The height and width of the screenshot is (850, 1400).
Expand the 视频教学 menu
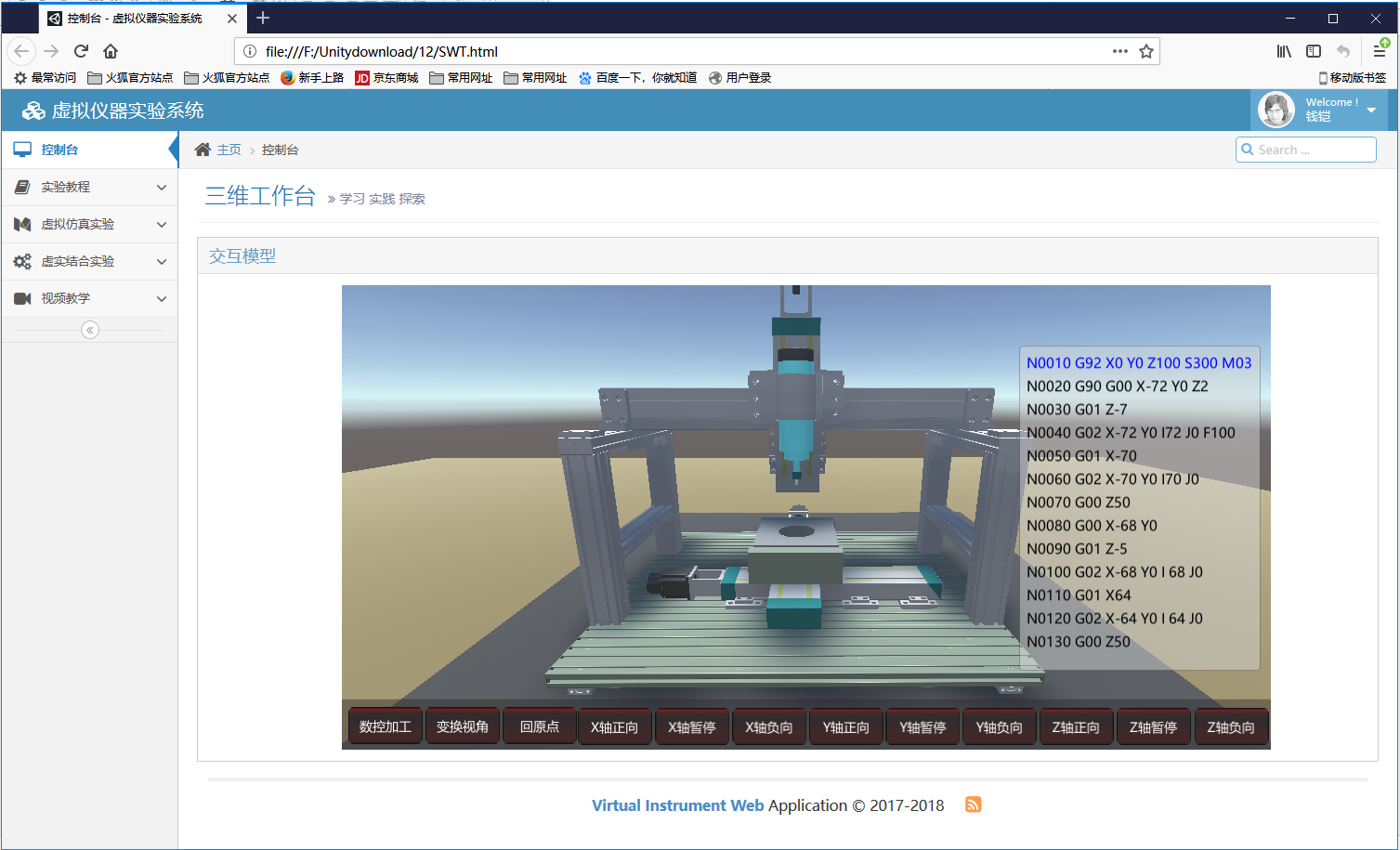click(x=89, y=298)
